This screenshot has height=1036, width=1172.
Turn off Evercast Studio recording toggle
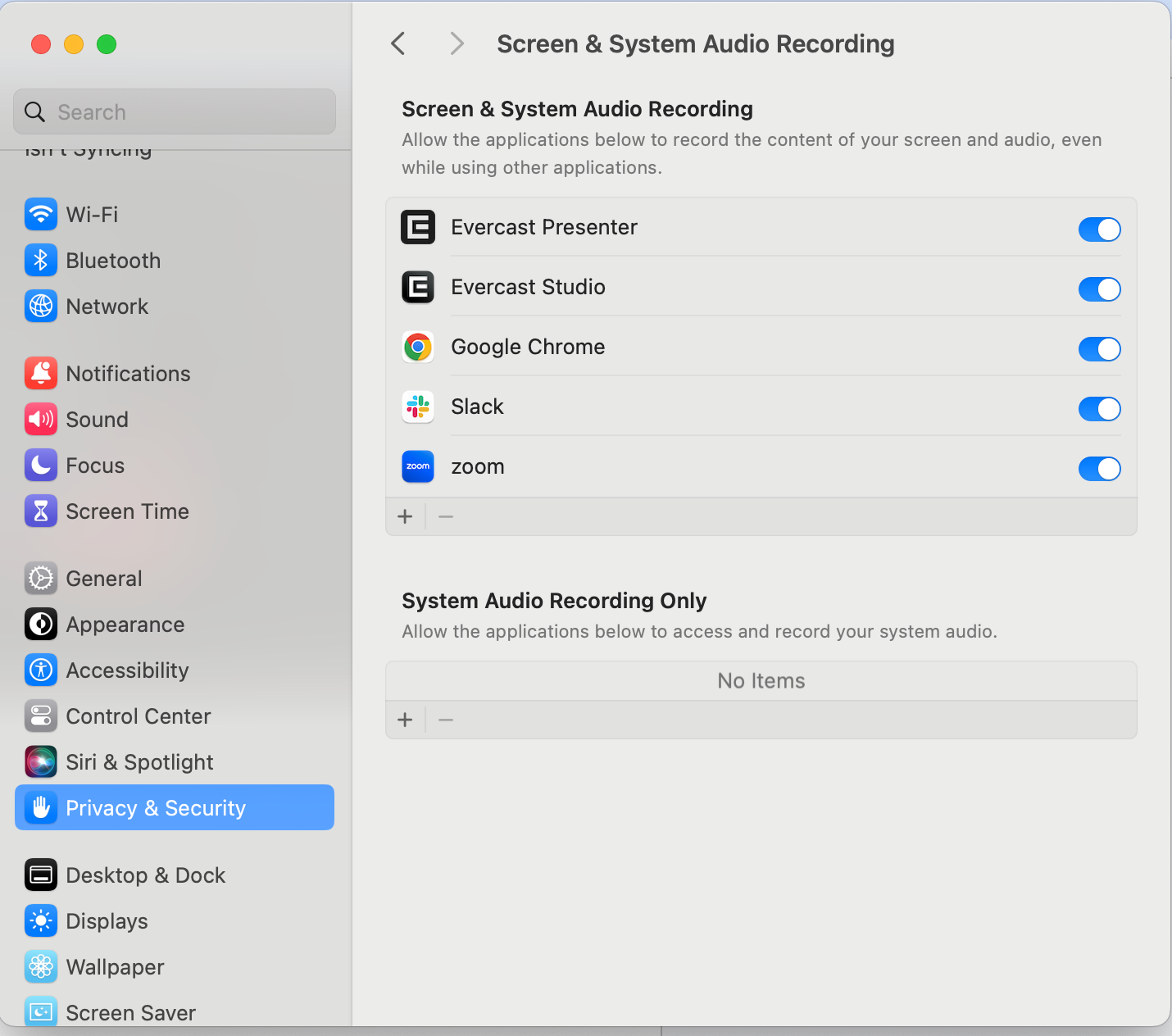[1099, 289]
